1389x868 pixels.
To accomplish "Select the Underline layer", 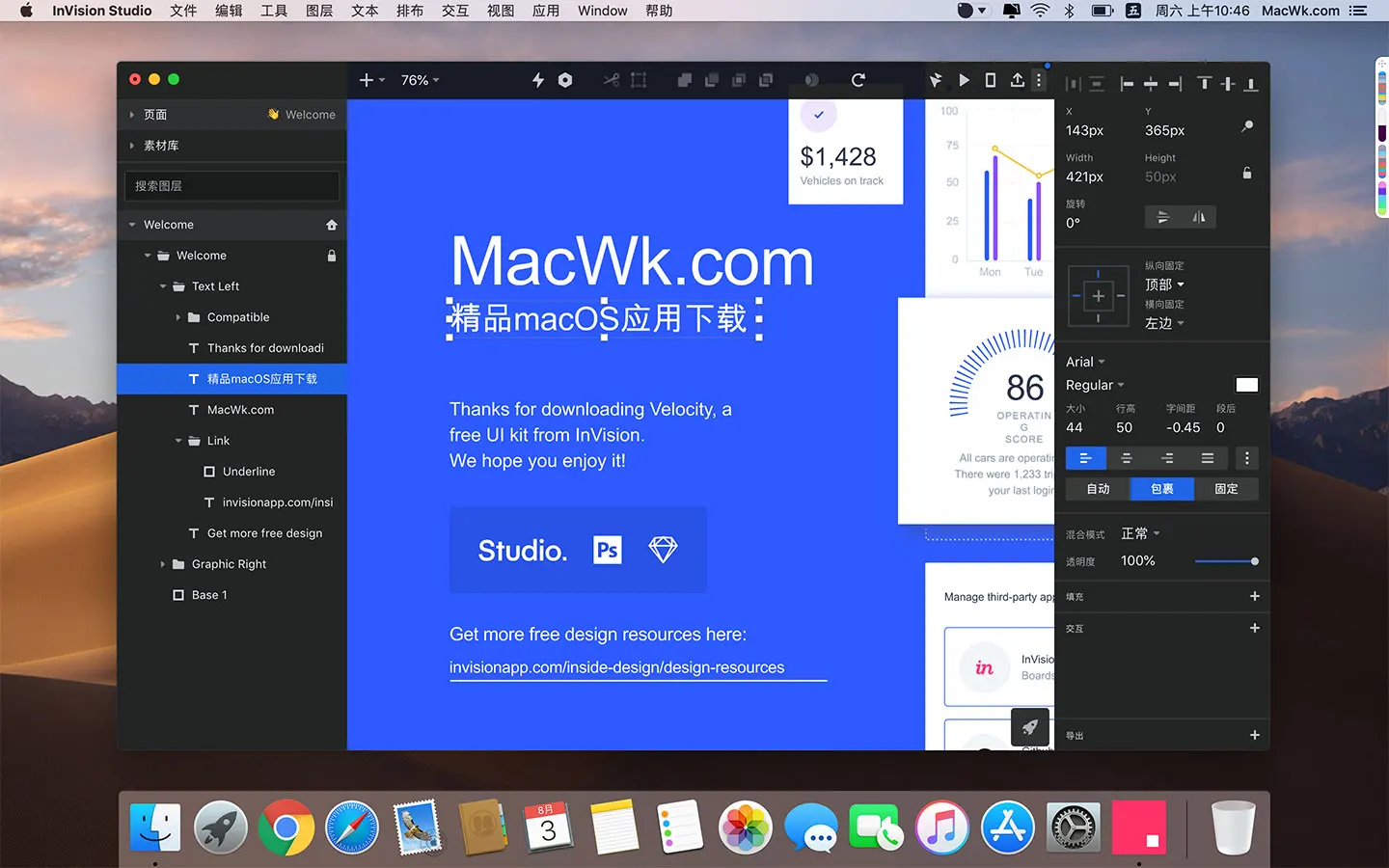I will [231, 472].
